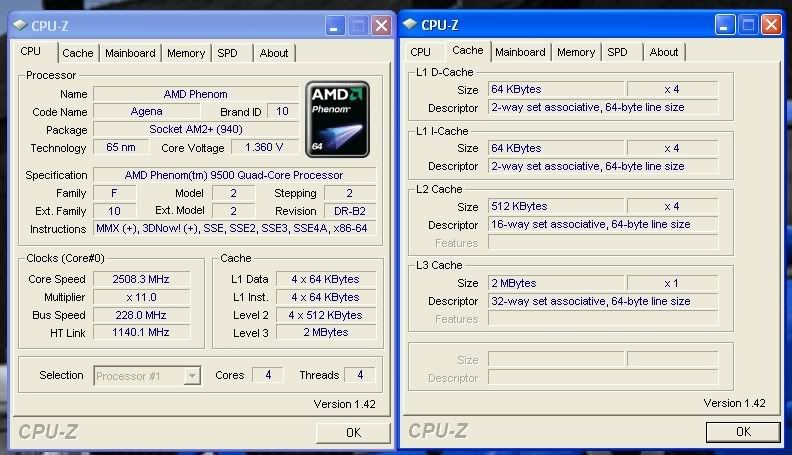Minimize the right CPU-Z window
792x455 pixels.
tap(725, 25)
